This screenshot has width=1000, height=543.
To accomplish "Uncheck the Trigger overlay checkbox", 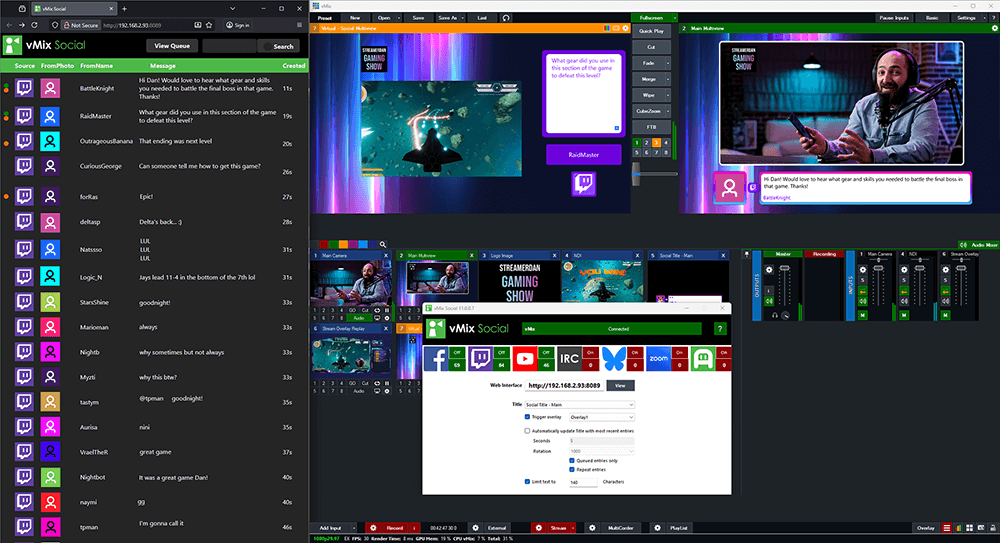I will (528, 416).
